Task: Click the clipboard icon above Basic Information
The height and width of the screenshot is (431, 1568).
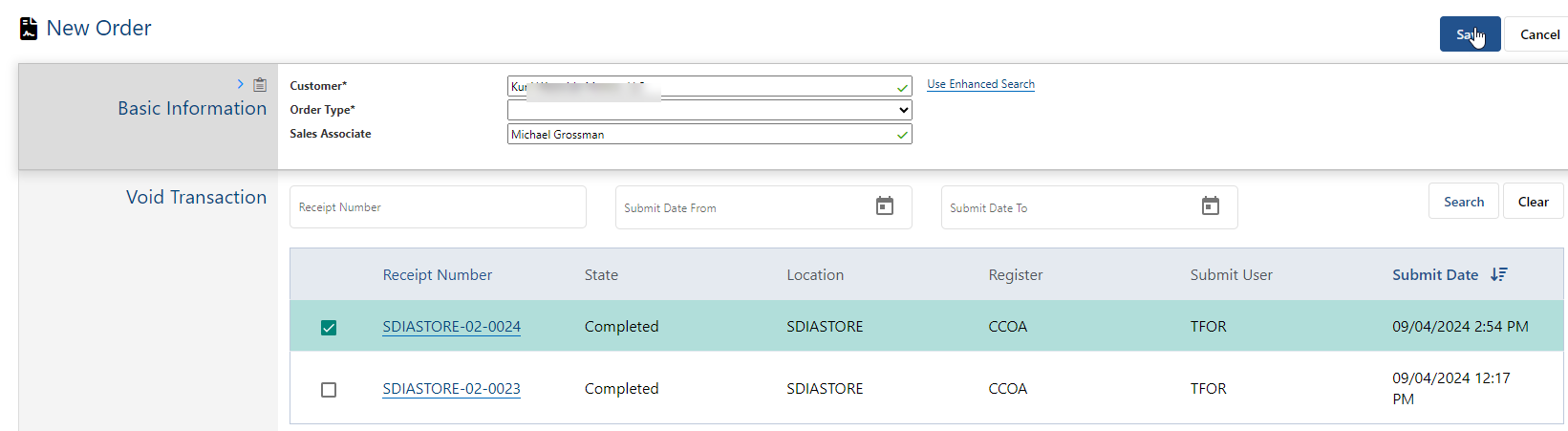Action: tap(260, 85)
